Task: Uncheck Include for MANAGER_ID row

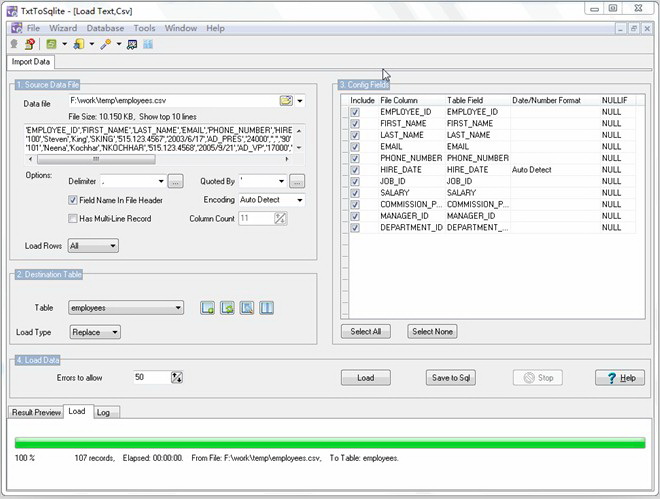Action: point(355,216)
